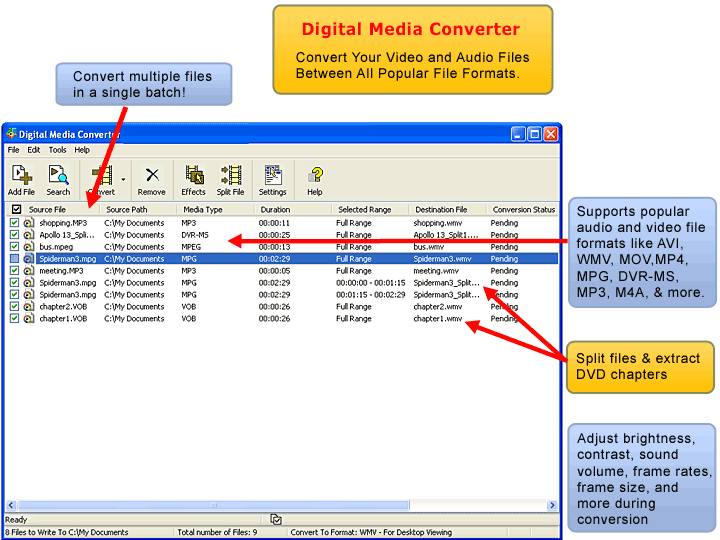Select the shopping.MP3 file name
Image resolution: width=720 pixels, height=540 pixels.
(63, 223)
